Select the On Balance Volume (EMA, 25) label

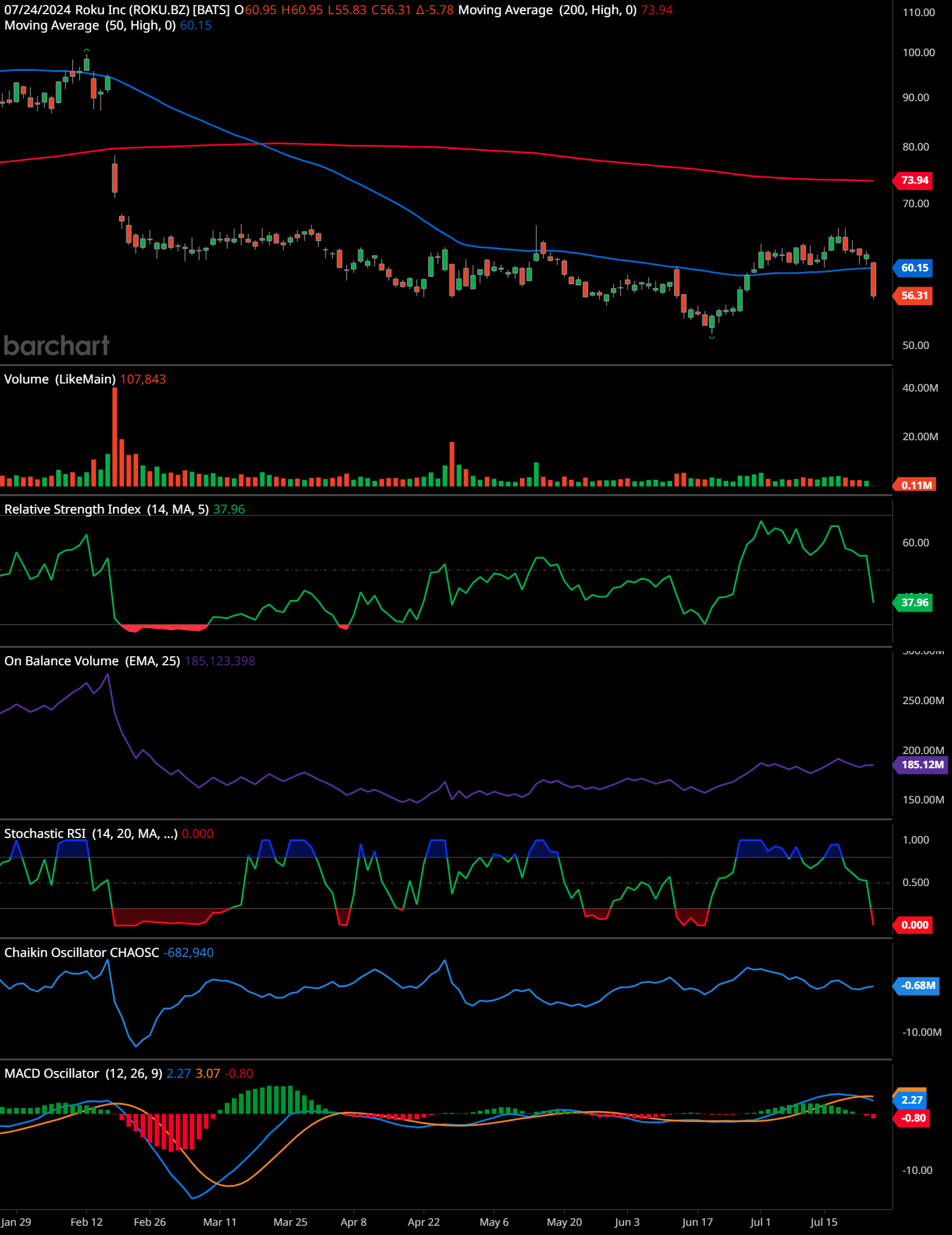pyautogui.click(x=92, y=661)
